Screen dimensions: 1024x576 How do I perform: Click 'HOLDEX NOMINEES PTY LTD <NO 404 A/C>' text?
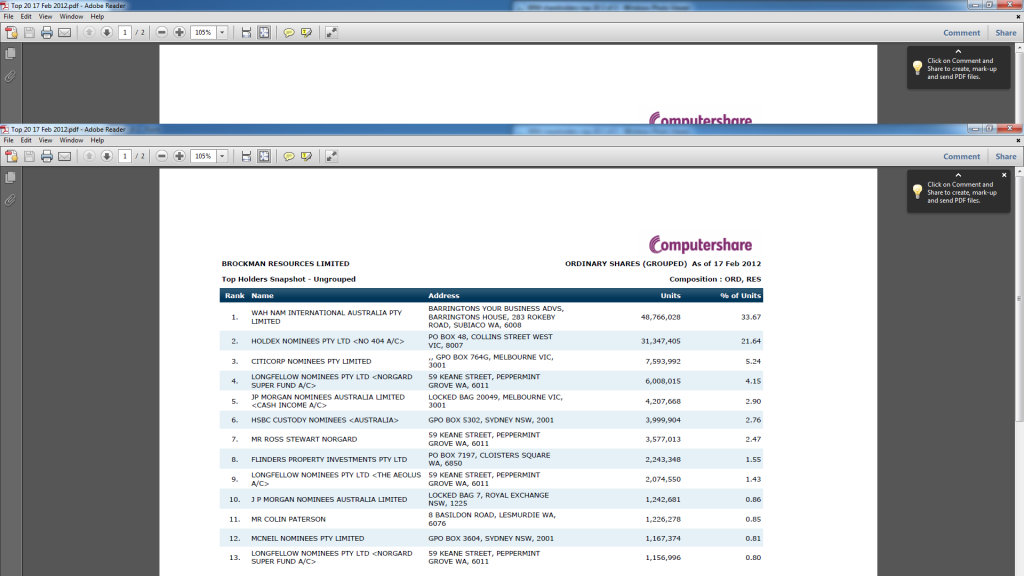(x=328, y=341)
